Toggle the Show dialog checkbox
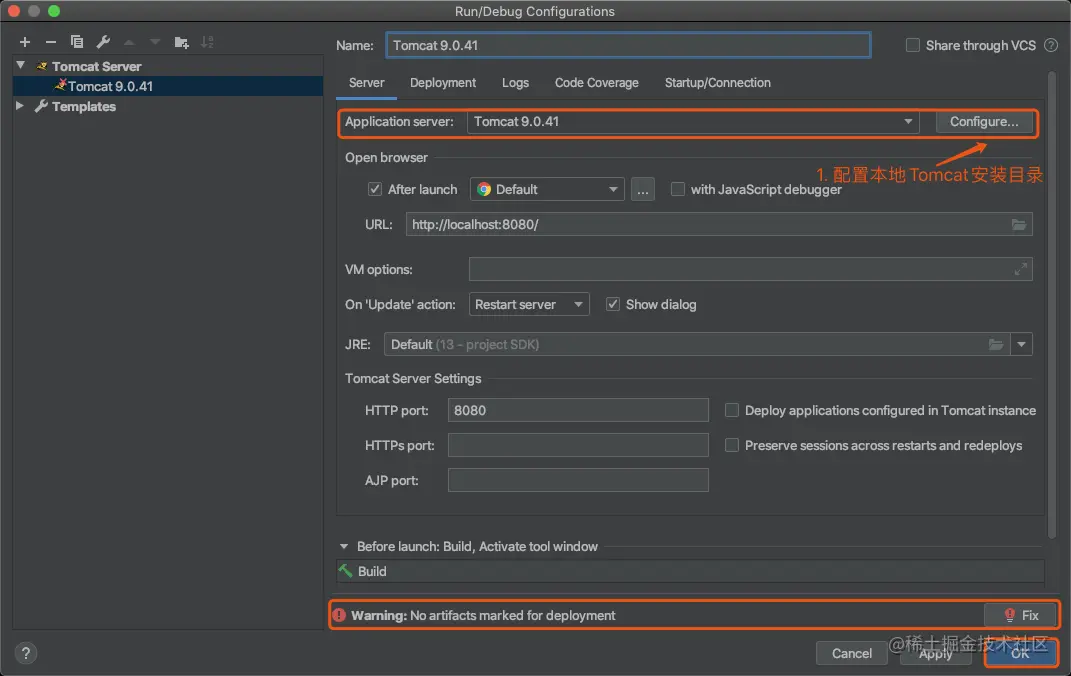 [x=613, y=304]
